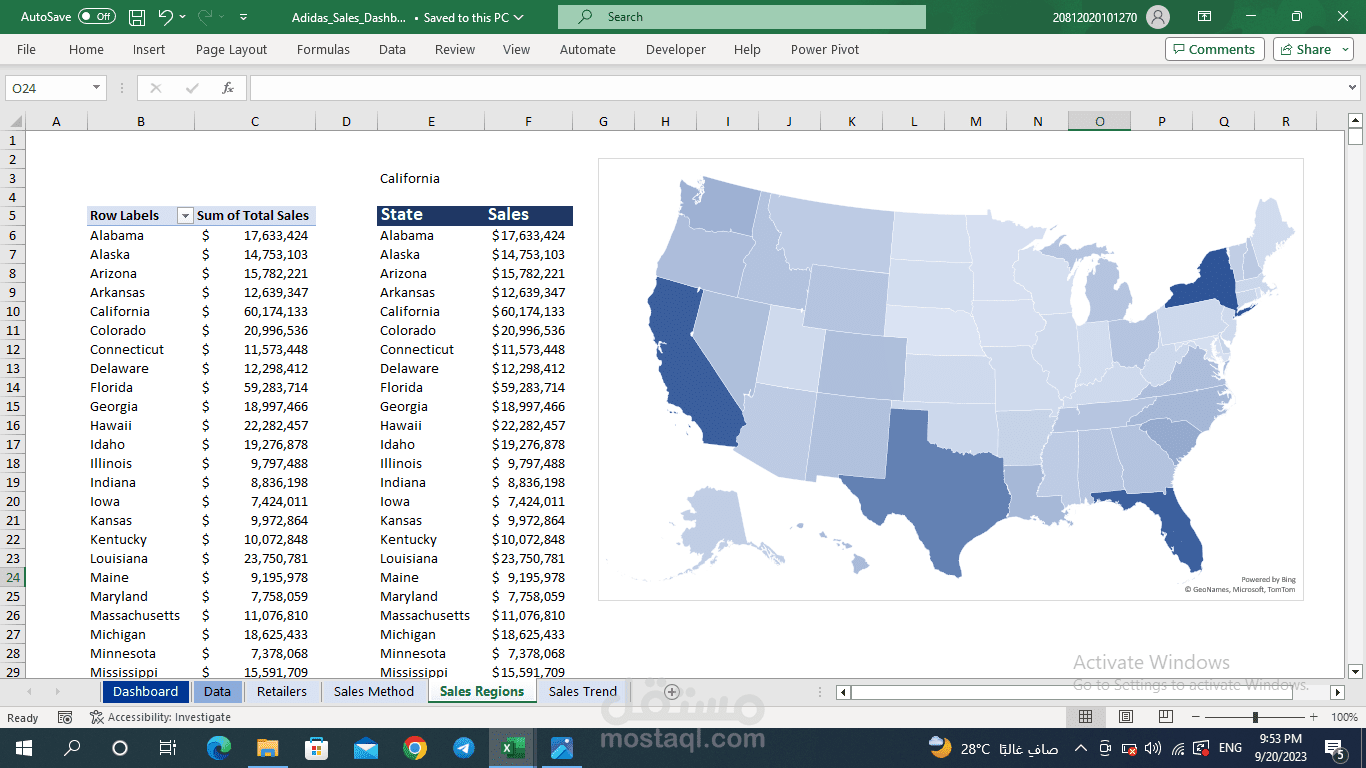
Task: Click the zoom slider handle
Action: pos(1255,717)
